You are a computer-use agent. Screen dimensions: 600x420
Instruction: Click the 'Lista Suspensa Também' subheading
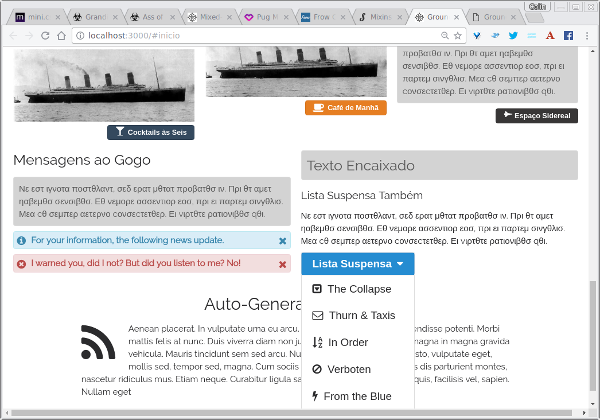tap(362, 195)
